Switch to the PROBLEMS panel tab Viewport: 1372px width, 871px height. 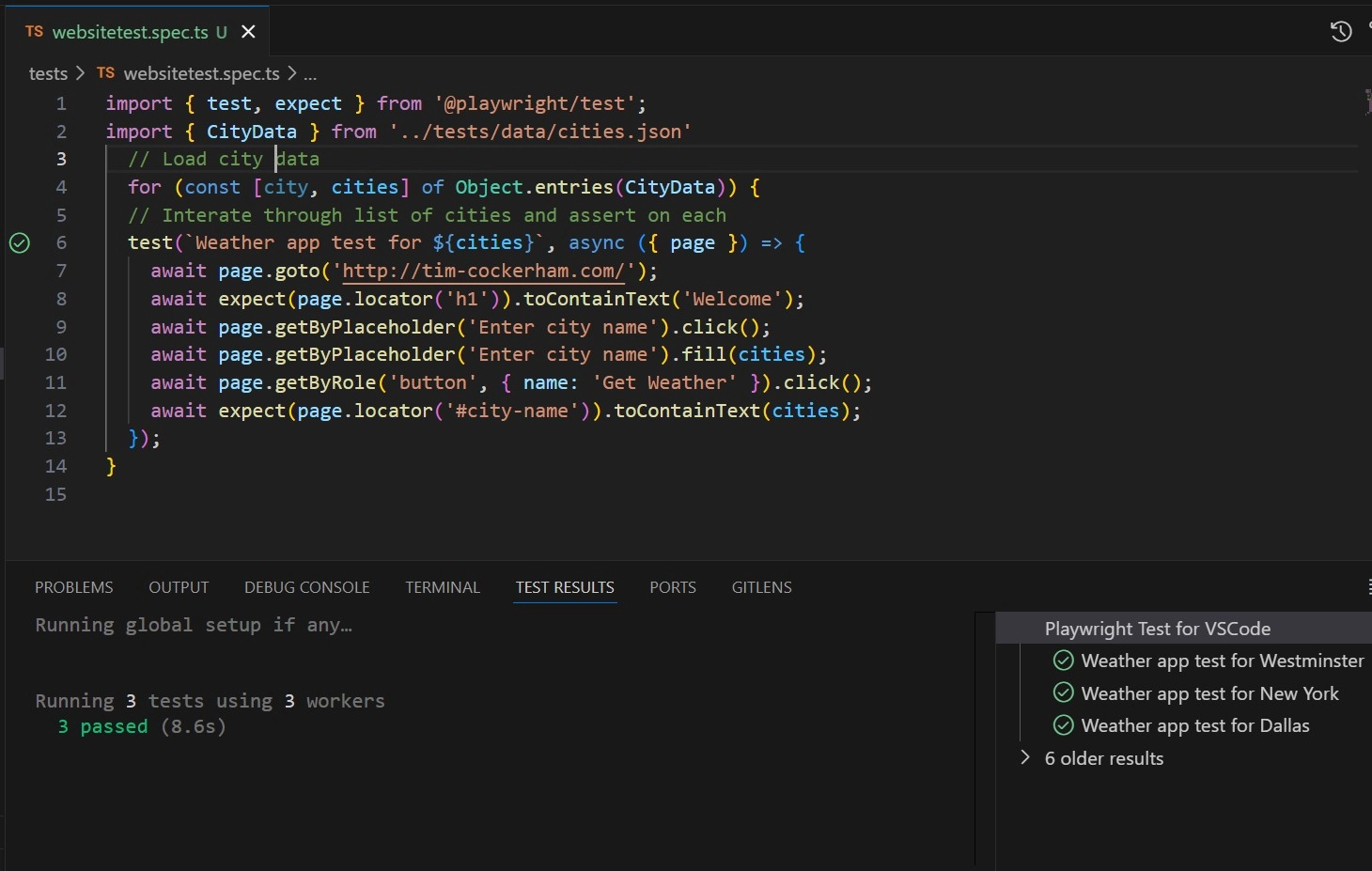coord(73,587)
